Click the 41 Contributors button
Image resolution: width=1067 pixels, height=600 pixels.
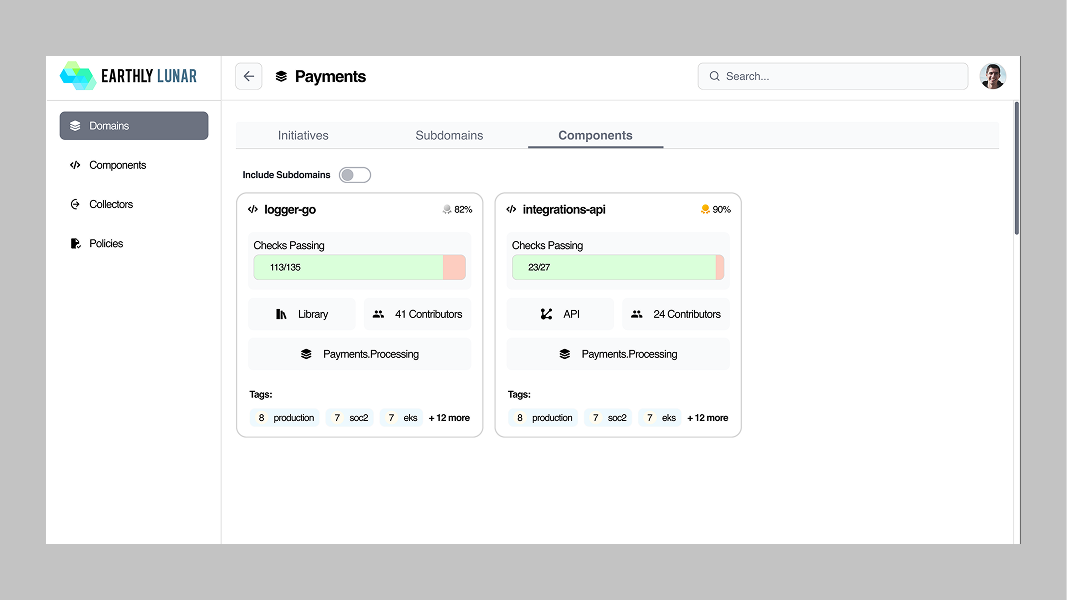[417, 314]
